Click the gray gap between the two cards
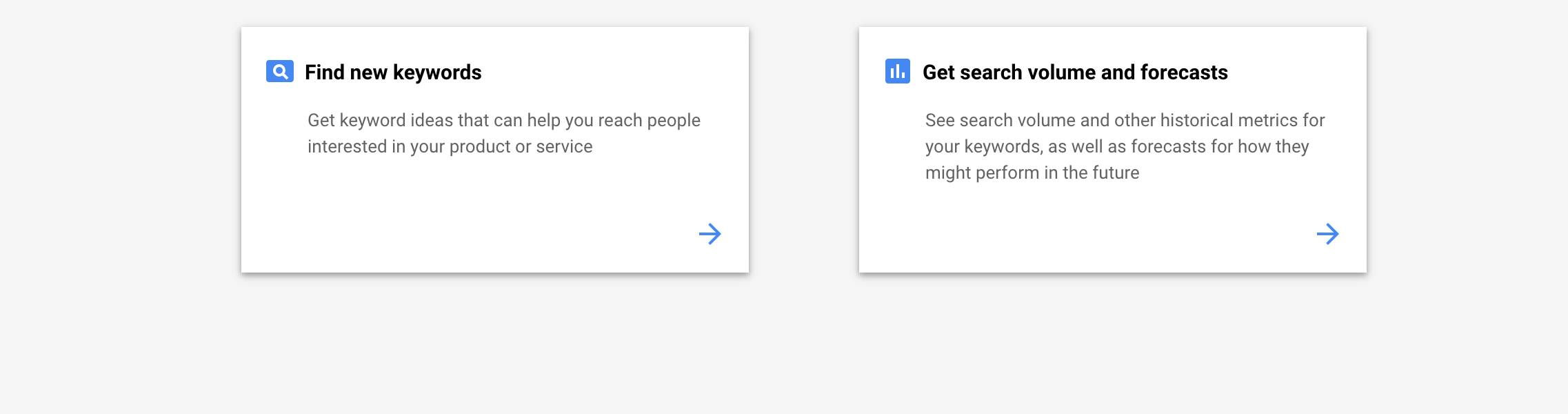 click(804, 150)
